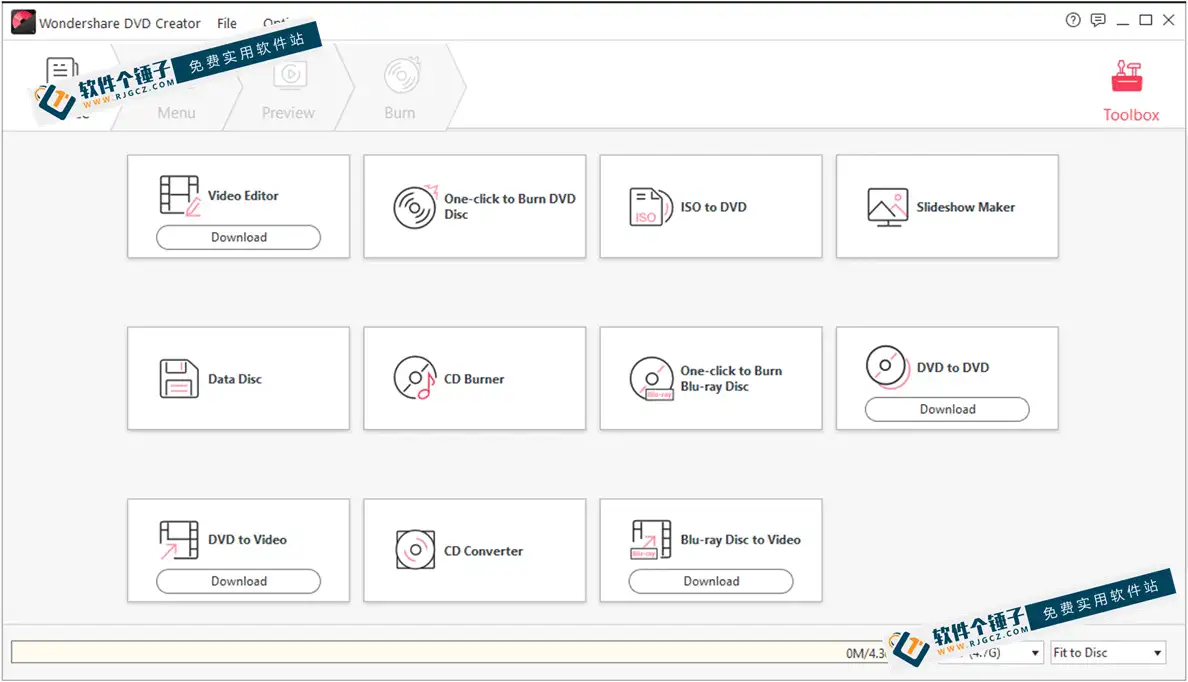Open the Video Editor film strip icon
The image size is (1188, 682).
point(180,196)
